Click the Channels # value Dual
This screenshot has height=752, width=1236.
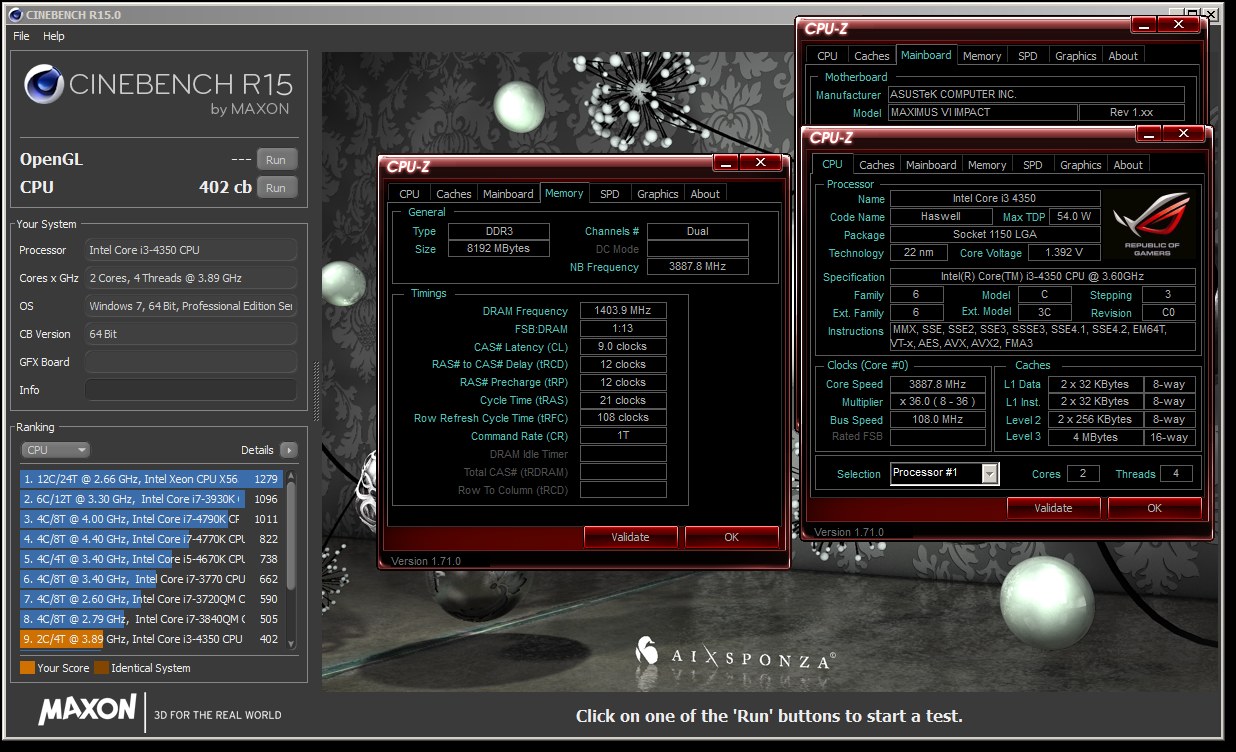[697, 231]
